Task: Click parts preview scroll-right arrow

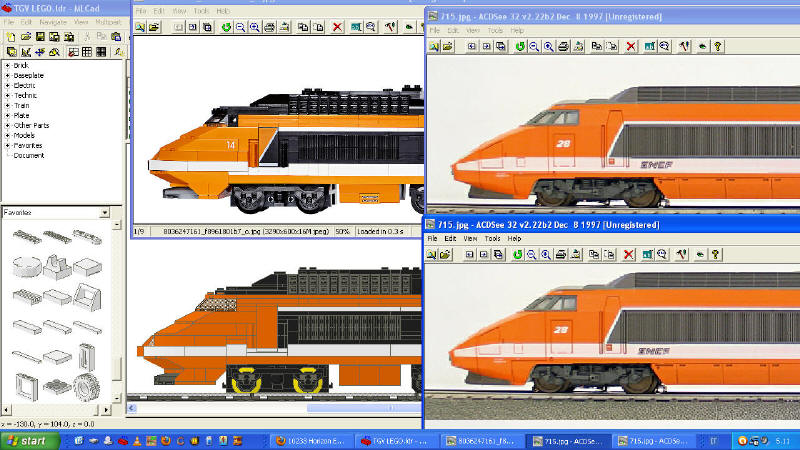Action: point(106,409)
